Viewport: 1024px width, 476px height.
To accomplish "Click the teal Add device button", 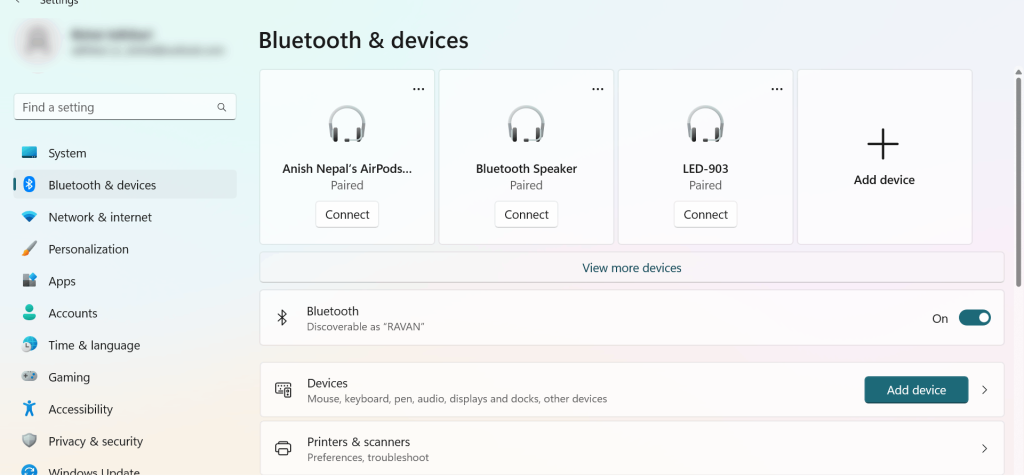I will pos(916,390).
